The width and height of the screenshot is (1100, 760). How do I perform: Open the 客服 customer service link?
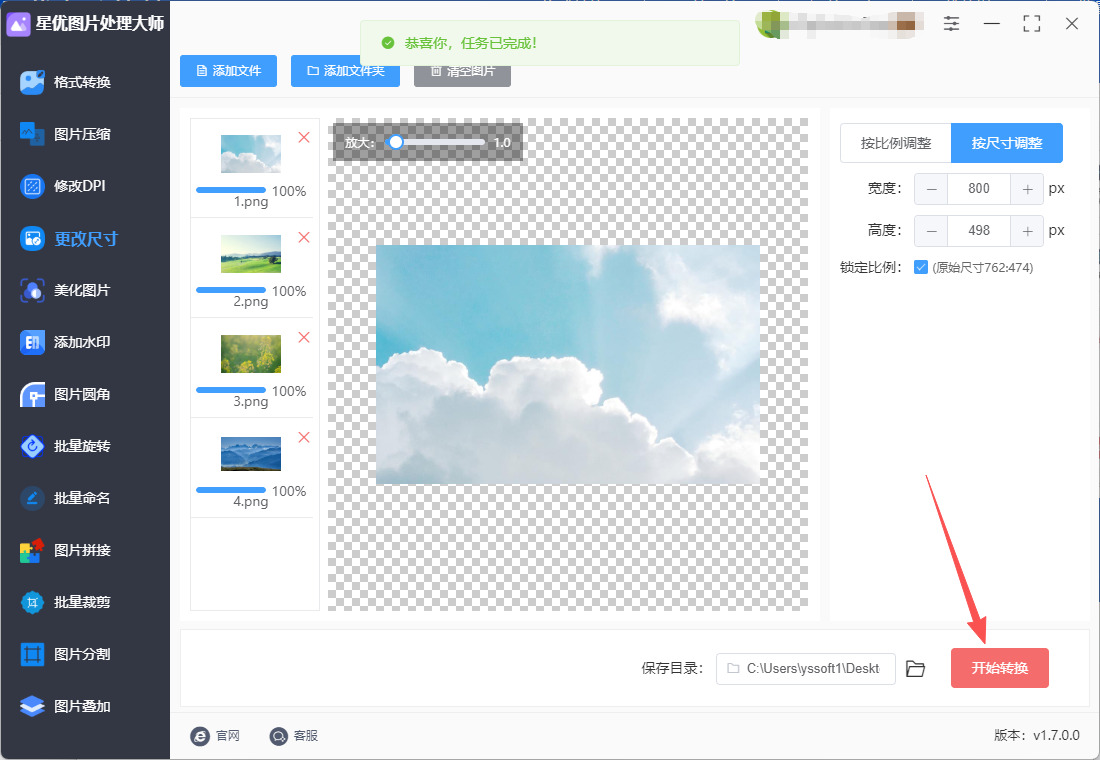[x=294, y=735]
